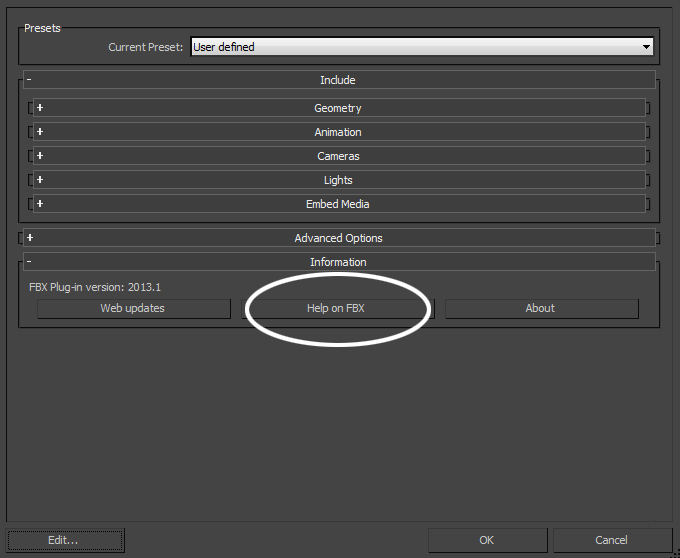Click the plus icon beside Geometry
This screenshot has width=680, height=558.
(40, 108)
